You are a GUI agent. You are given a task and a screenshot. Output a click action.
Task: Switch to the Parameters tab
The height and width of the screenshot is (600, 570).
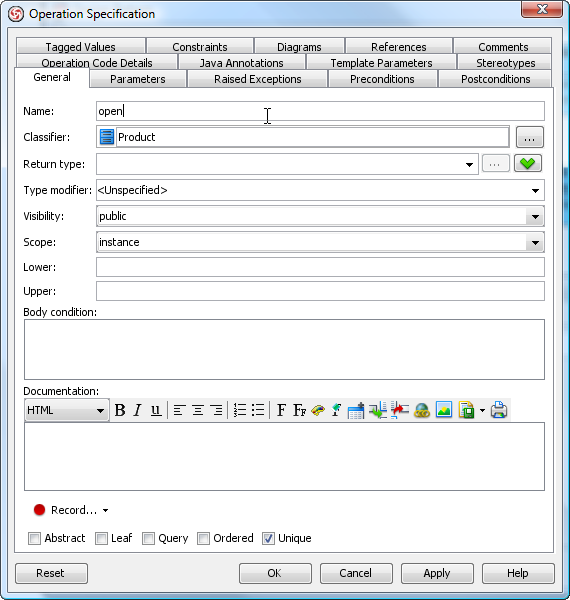[138, 79]
